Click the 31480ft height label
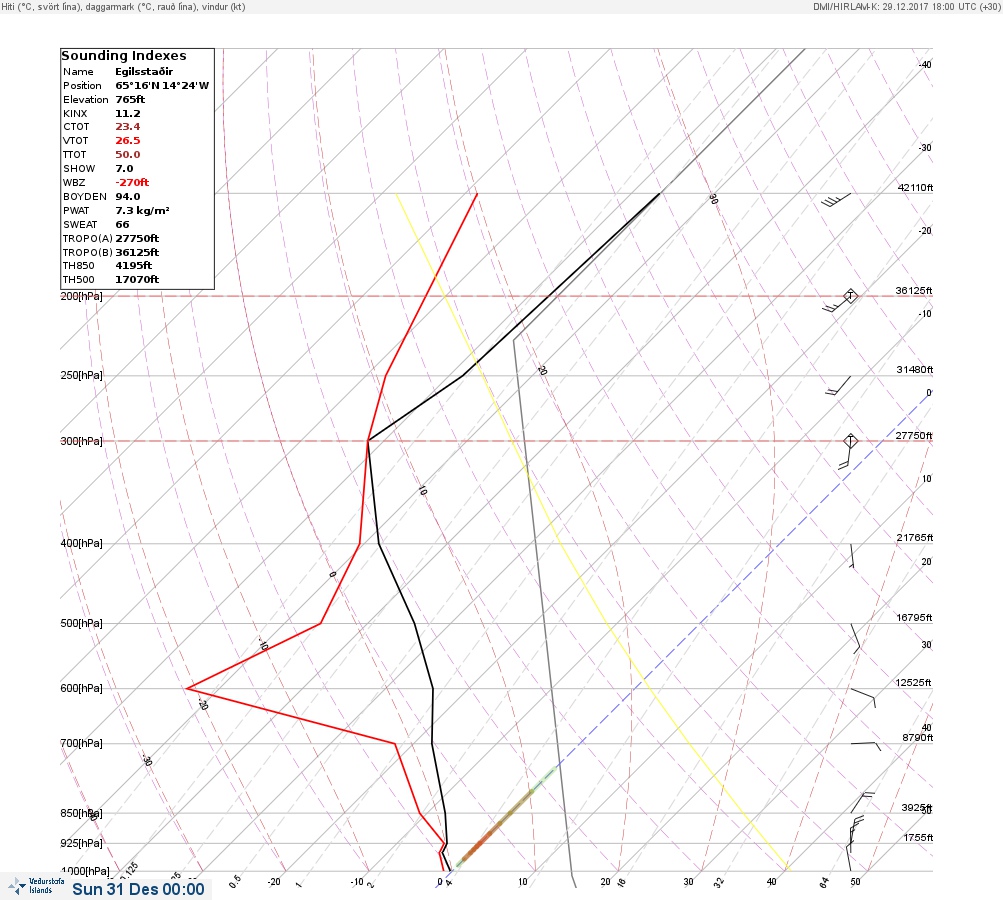Screen dimensions: 1003x900 (x=915, y=370)
